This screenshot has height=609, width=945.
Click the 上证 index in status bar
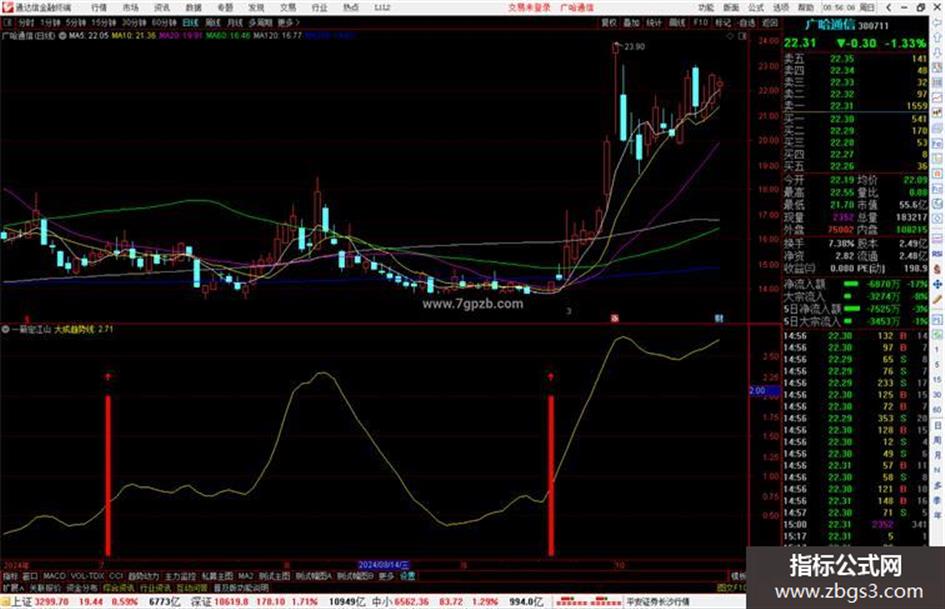[22, 602]
